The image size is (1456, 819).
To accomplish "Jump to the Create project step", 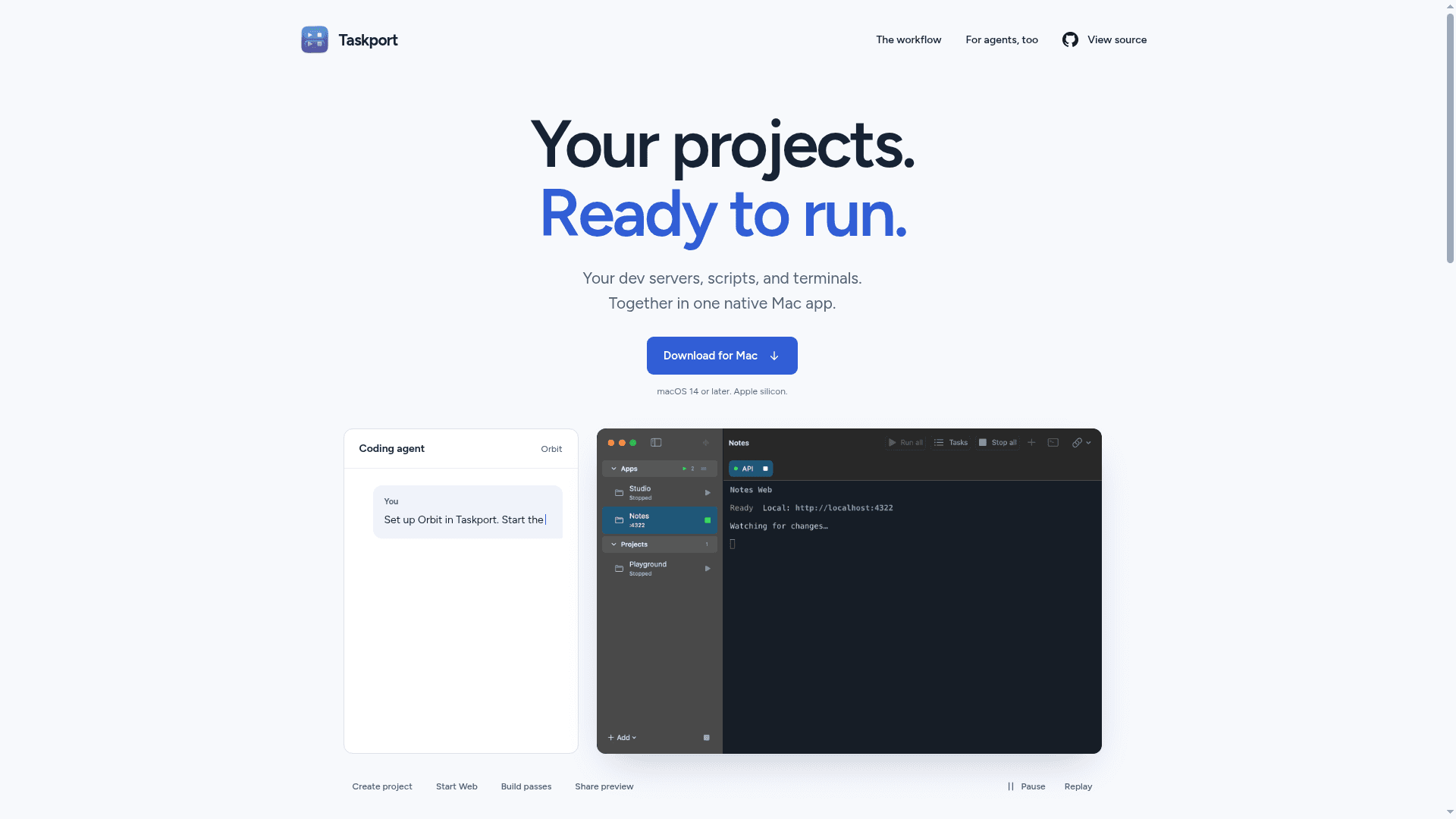I will [x=382, y=786].
